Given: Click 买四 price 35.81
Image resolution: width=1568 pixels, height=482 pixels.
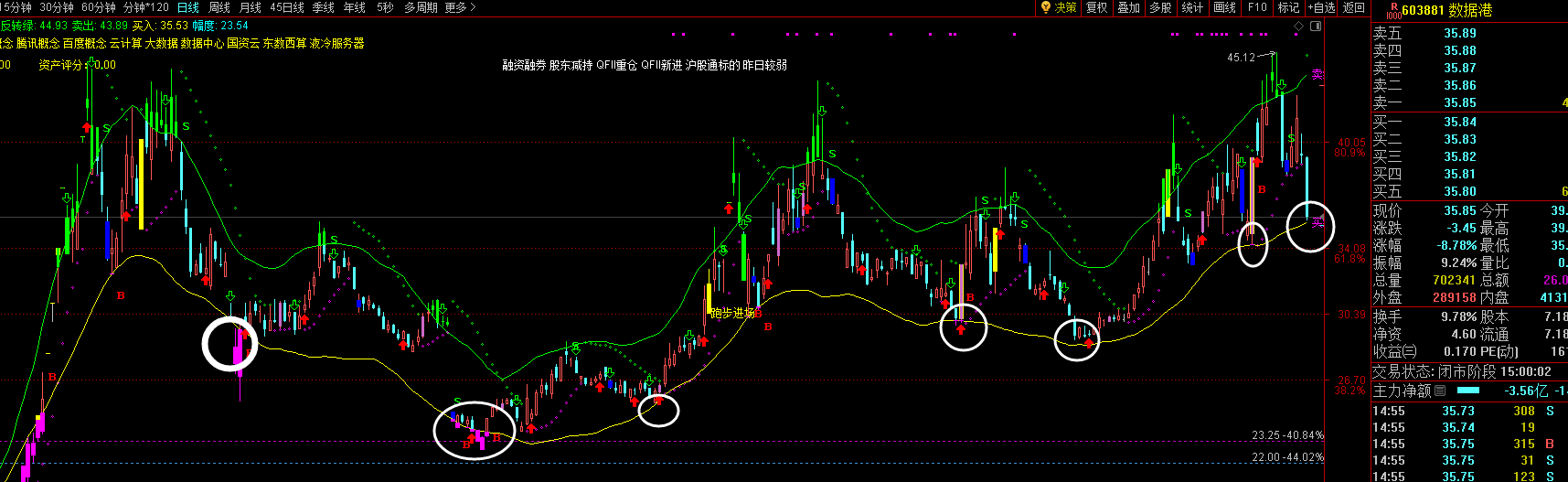Looking at the screenshot, I should pyautogui.click(x=1460, y=174).
